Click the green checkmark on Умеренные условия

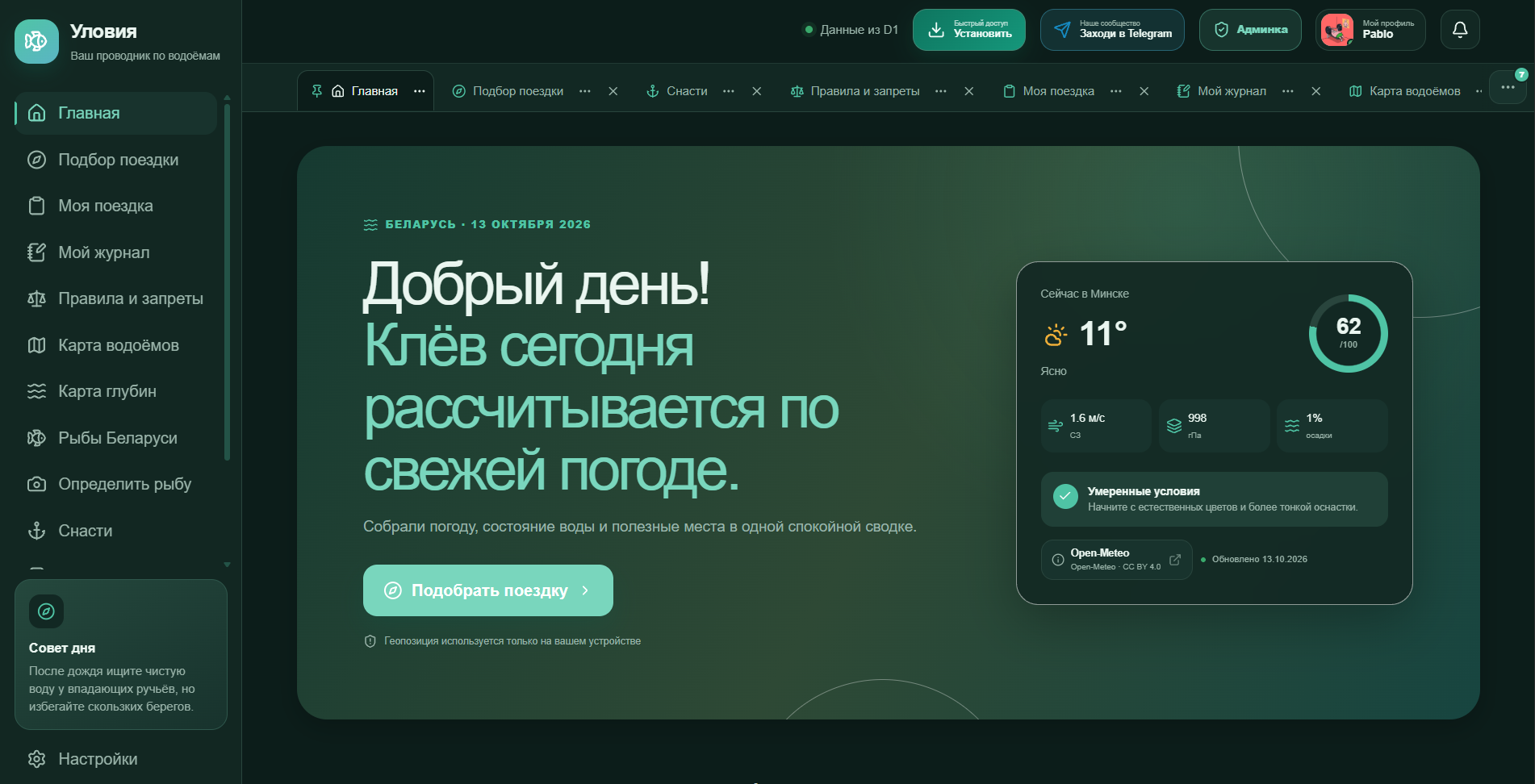click(x=1065, y=496)
